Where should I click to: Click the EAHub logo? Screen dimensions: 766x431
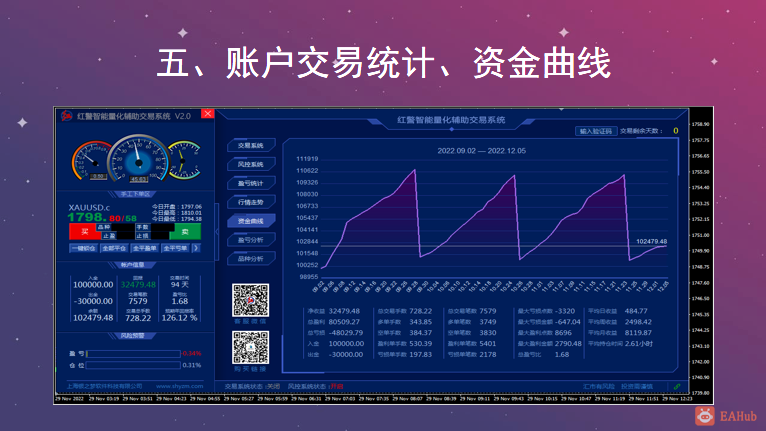tap(726, 416)
